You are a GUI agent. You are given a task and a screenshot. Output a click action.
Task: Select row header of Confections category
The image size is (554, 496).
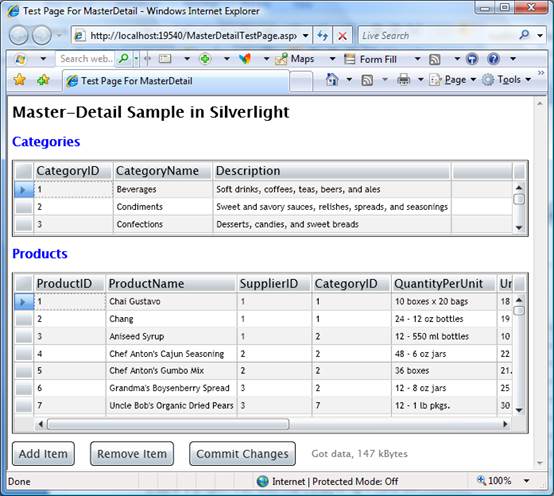[24, 224]
